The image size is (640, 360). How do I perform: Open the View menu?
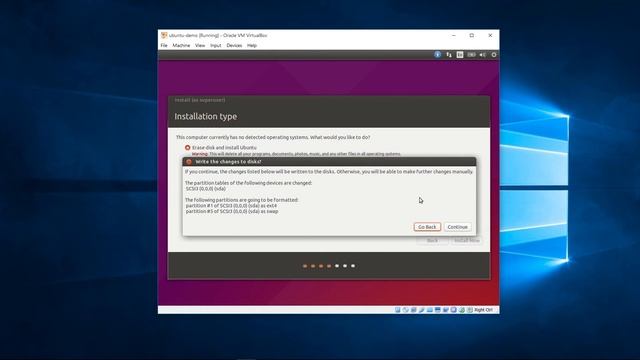pos(200,45)
